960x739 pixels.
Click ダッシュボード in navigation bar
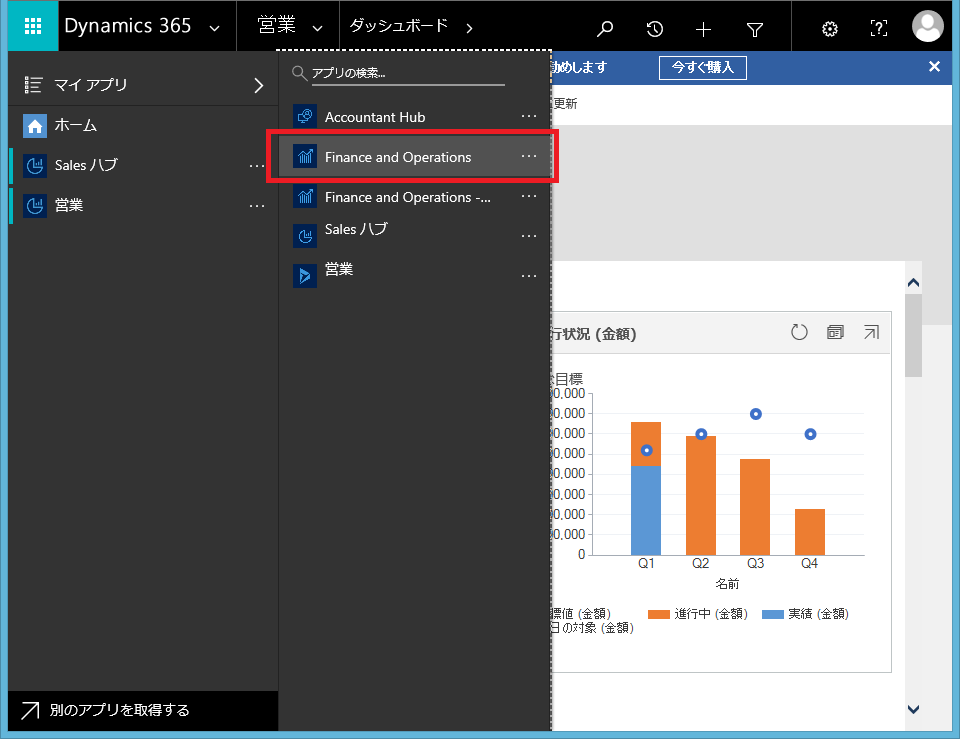click(399, 26)
